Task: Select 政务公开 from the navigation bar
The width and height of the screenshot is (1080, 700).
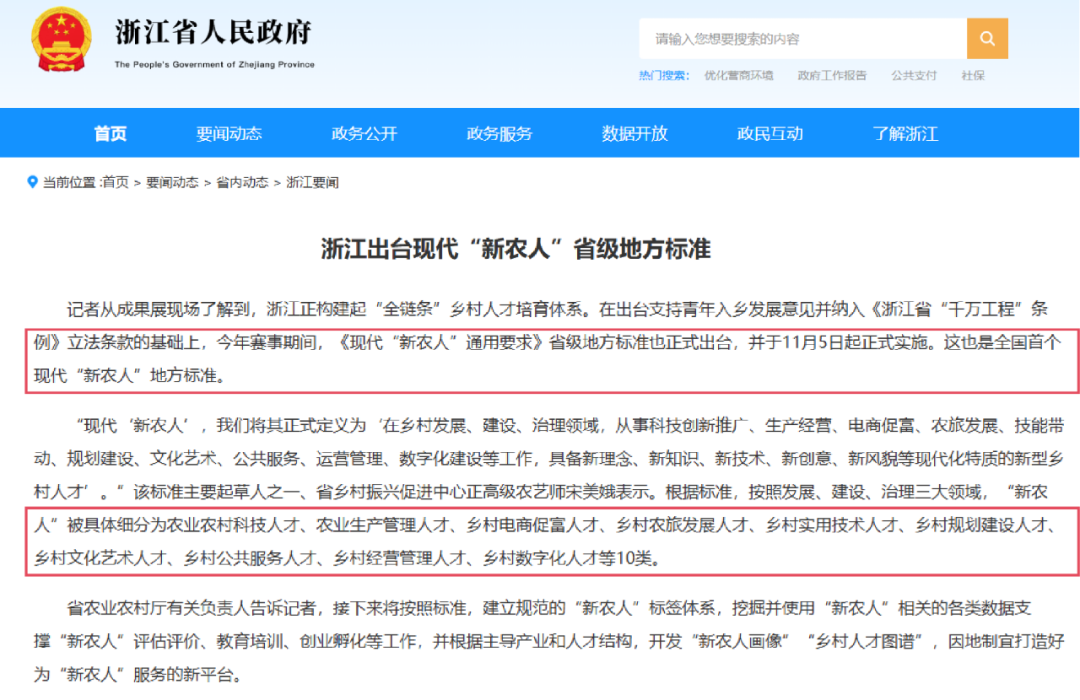Action: [x=364, y=132]
